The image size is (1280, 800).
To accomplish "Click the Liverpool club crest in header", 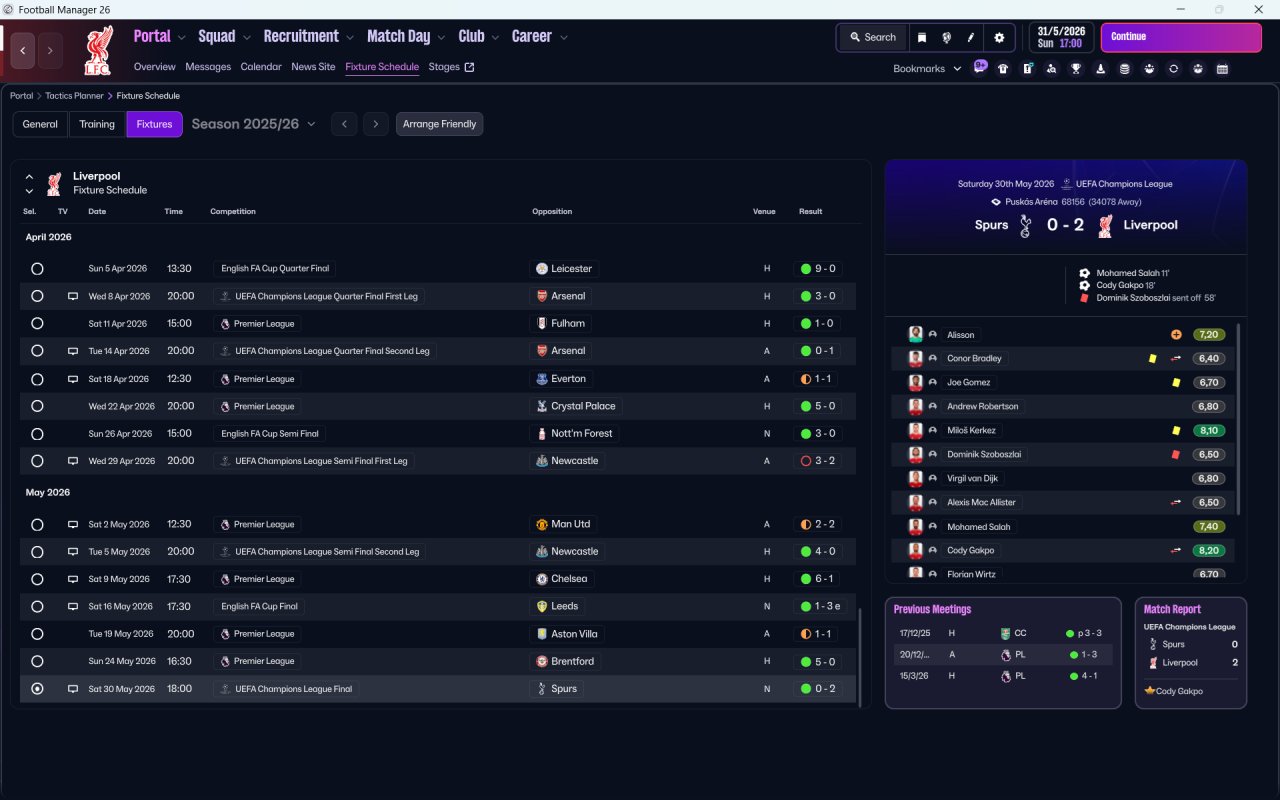I will [x=97, y=51].
